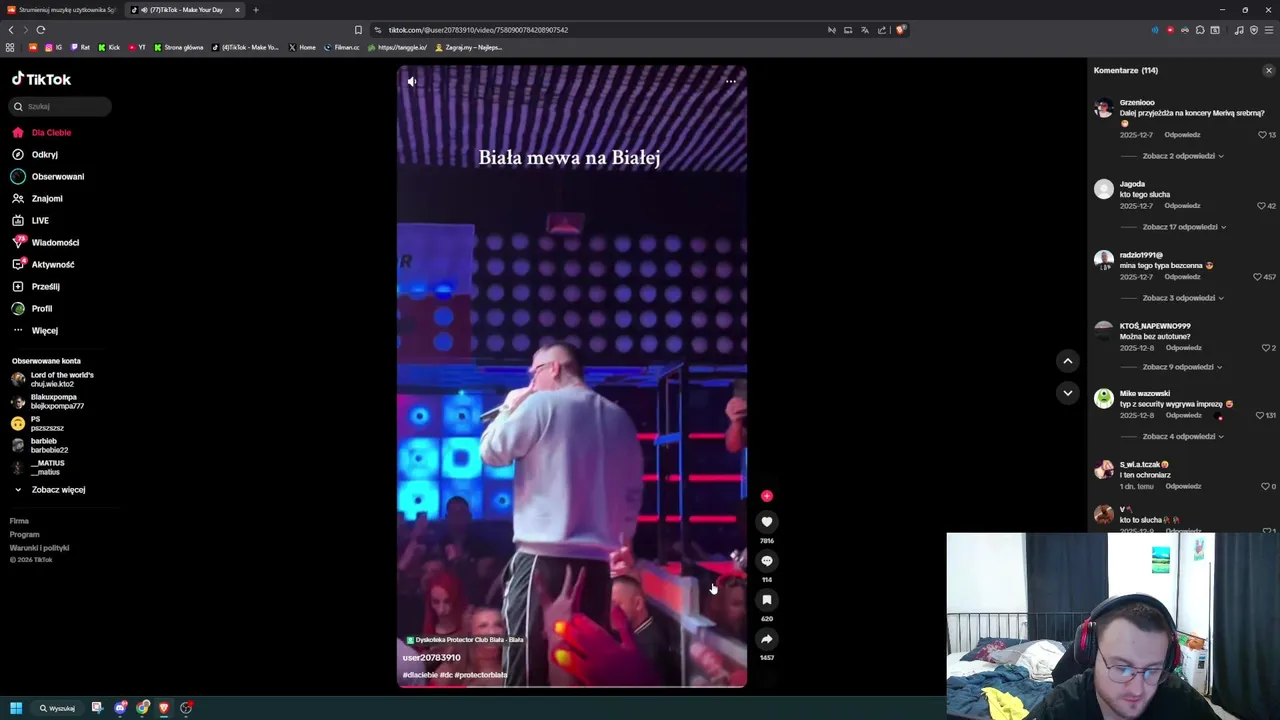Like KTOŚ_NAPEWNO999's comment
Viewport: 1280px width, 720px height.
pos(1265,348)
